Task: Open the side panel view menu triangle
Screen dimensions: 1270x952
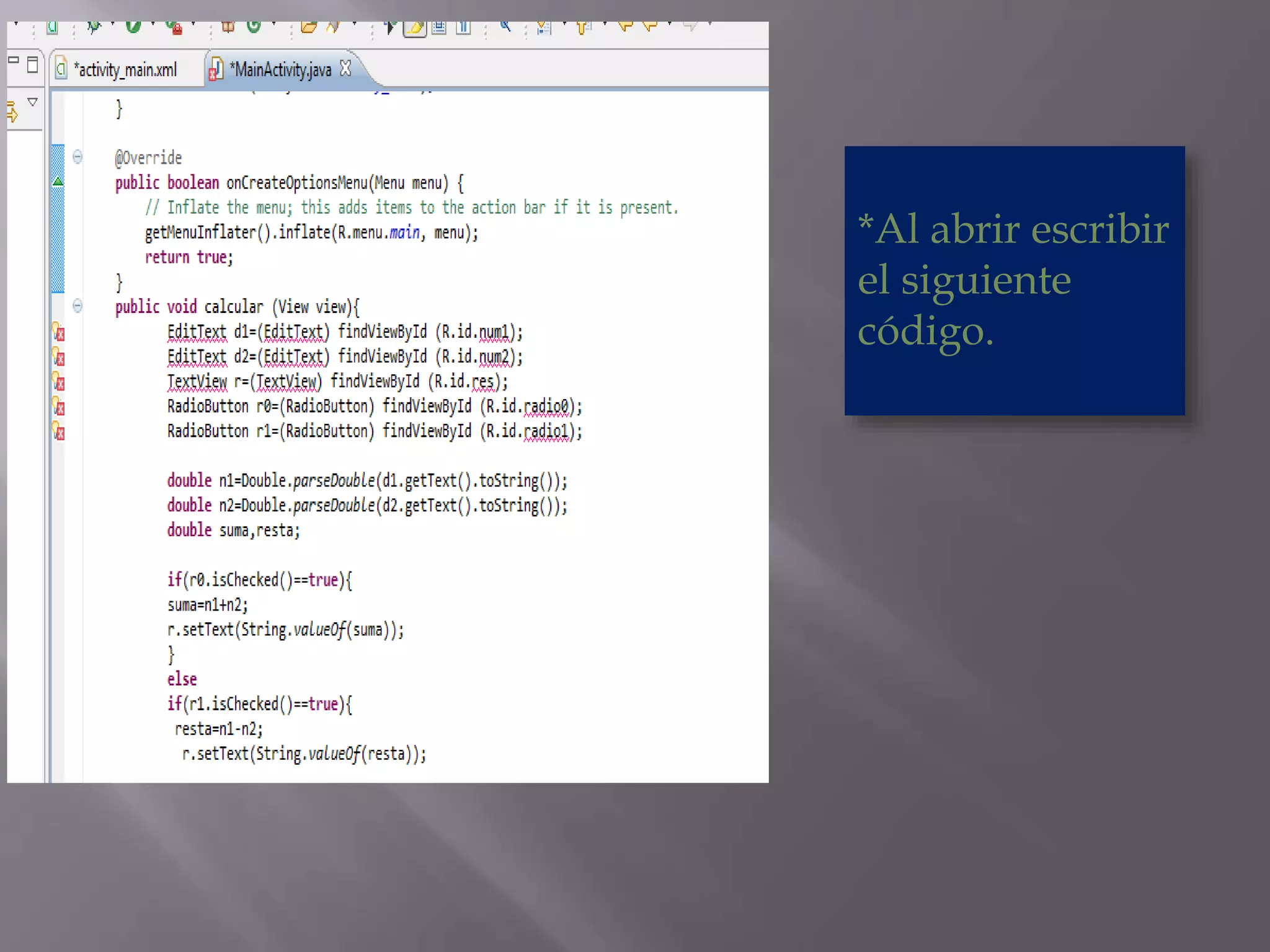Action: 33,102
